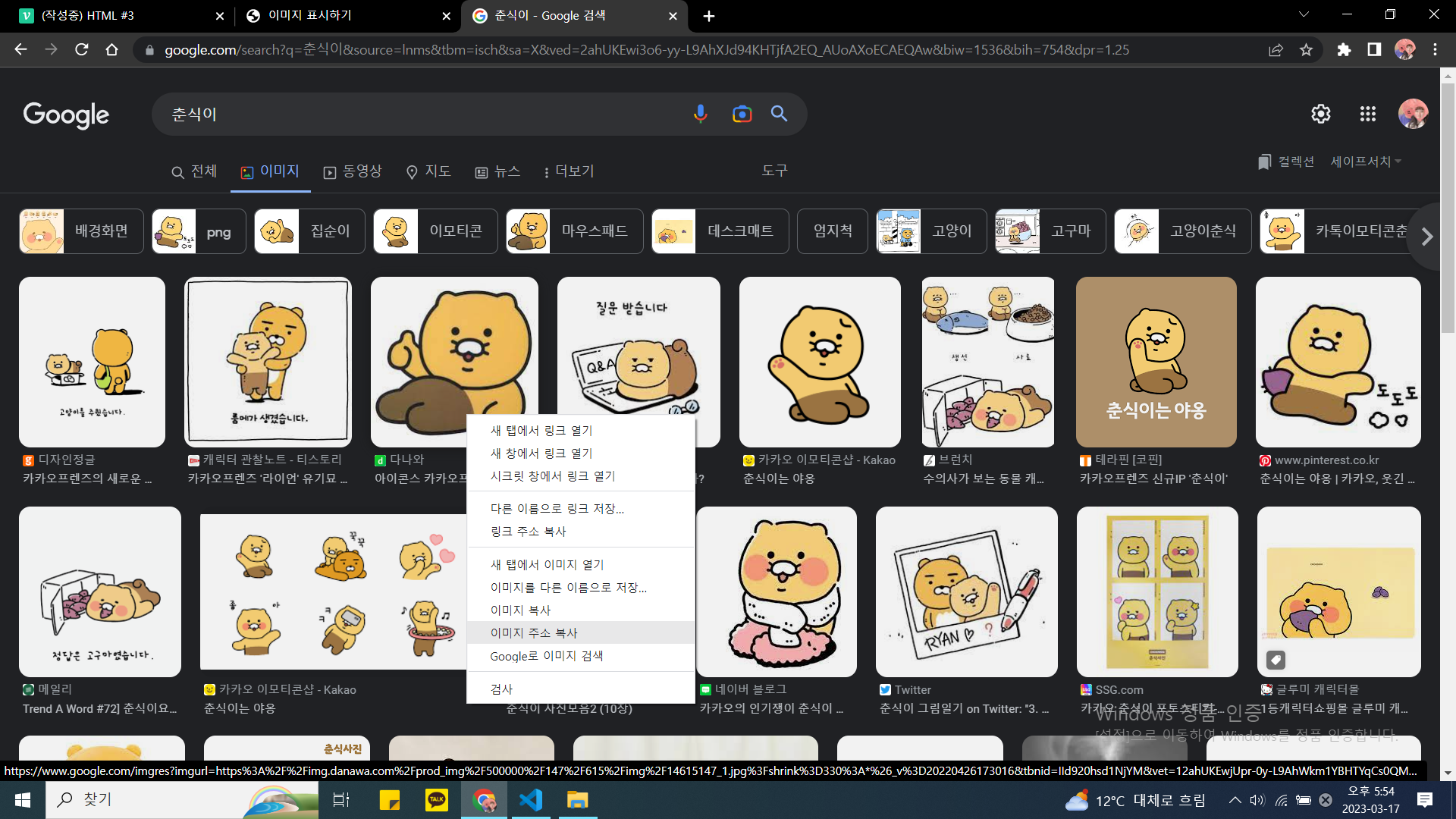Choose 새 탭에서 이미지 열기
The height and width of the screenshot is (819, 1456).
pos(547,564)
